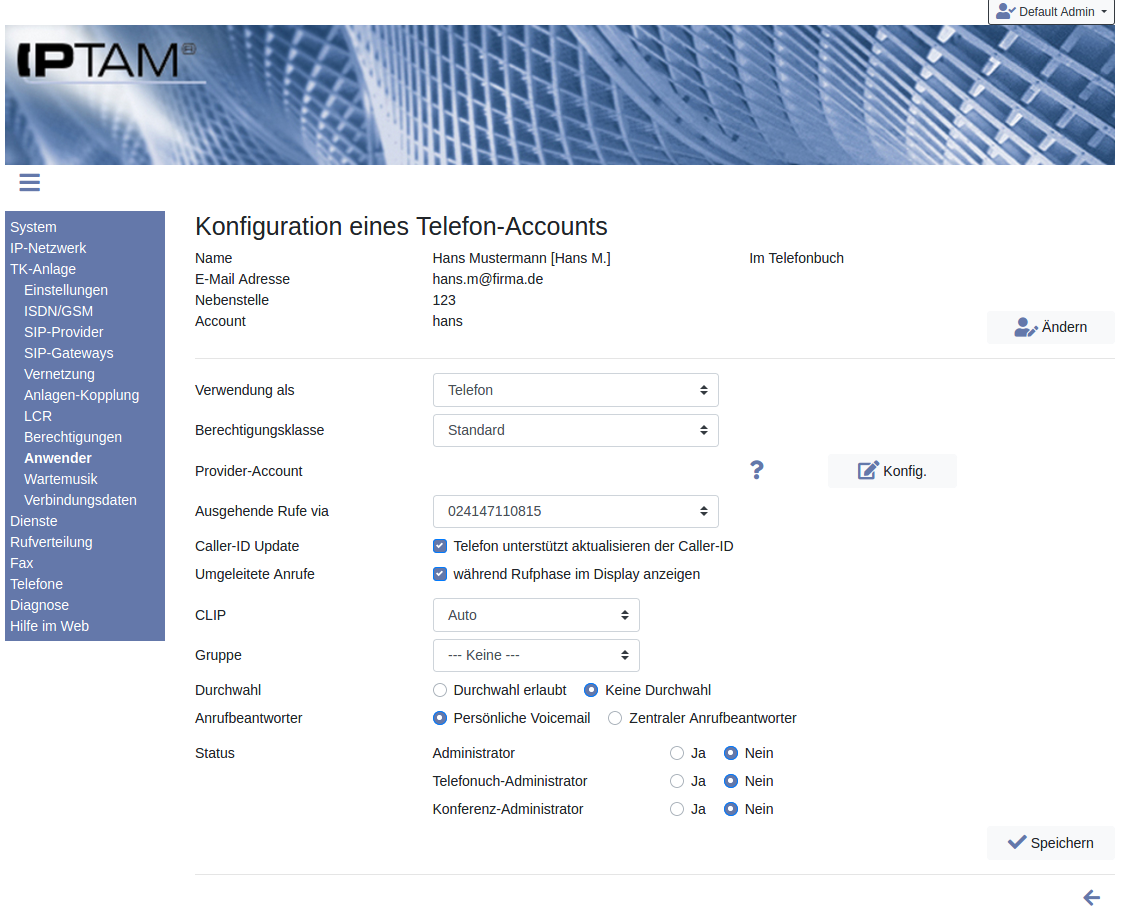Click the Ändern user edit button
This screenshot has width=1127, height=920.
coord(1050,327)
